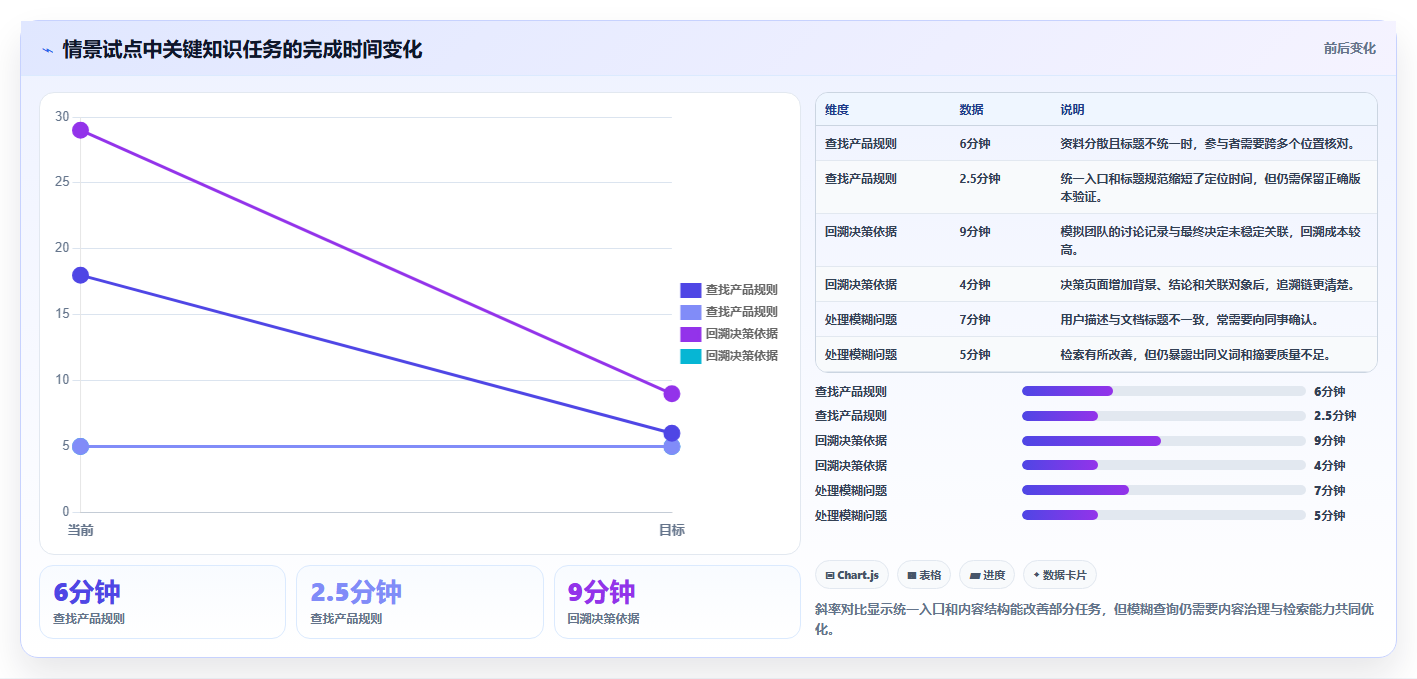Click the purple data point at 当前
Screen dimensions: 1417x679
click(x=81, y=130)
